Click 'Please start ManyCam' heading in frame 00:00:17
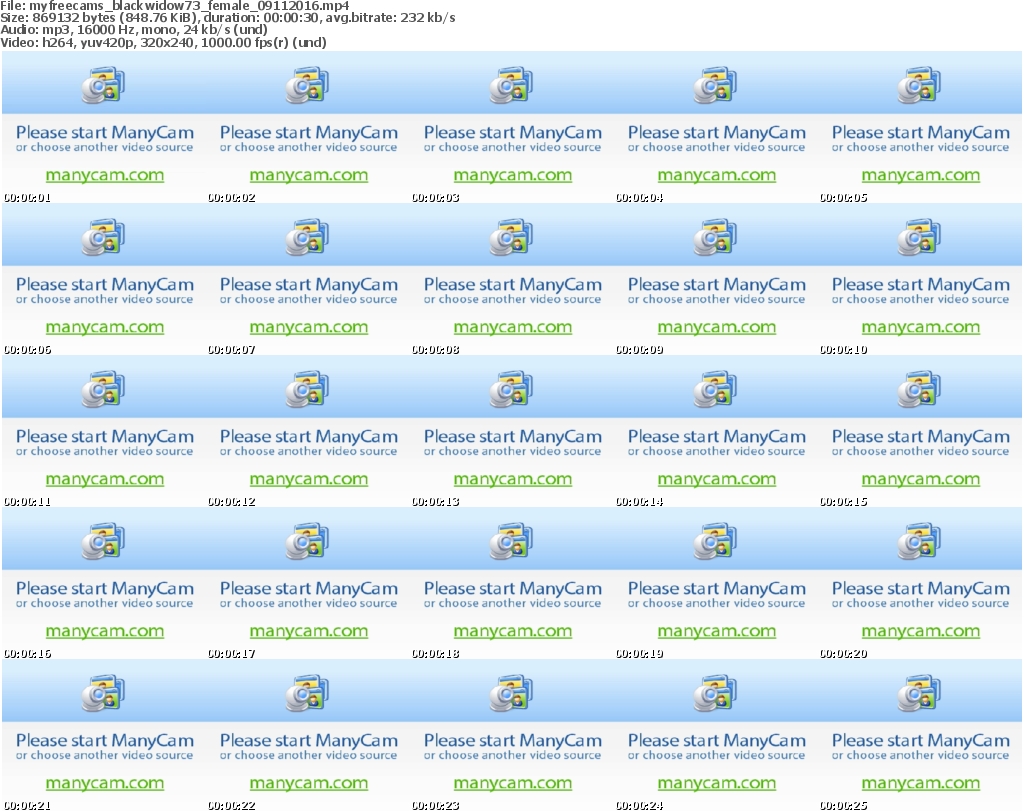Image resolution: width=1024 pixels, height=811 pixels. click(309, 588)
